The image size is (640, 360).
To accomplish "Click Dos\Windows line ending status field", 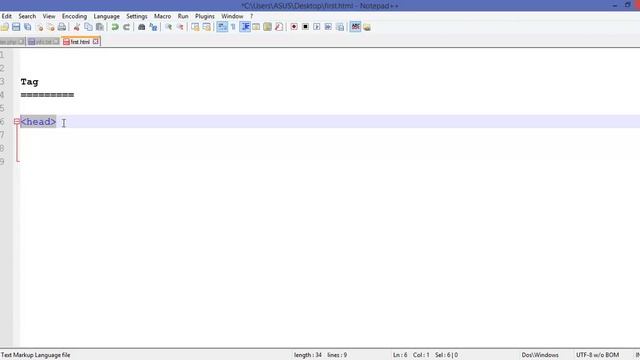I will click(x=540, y=355).
